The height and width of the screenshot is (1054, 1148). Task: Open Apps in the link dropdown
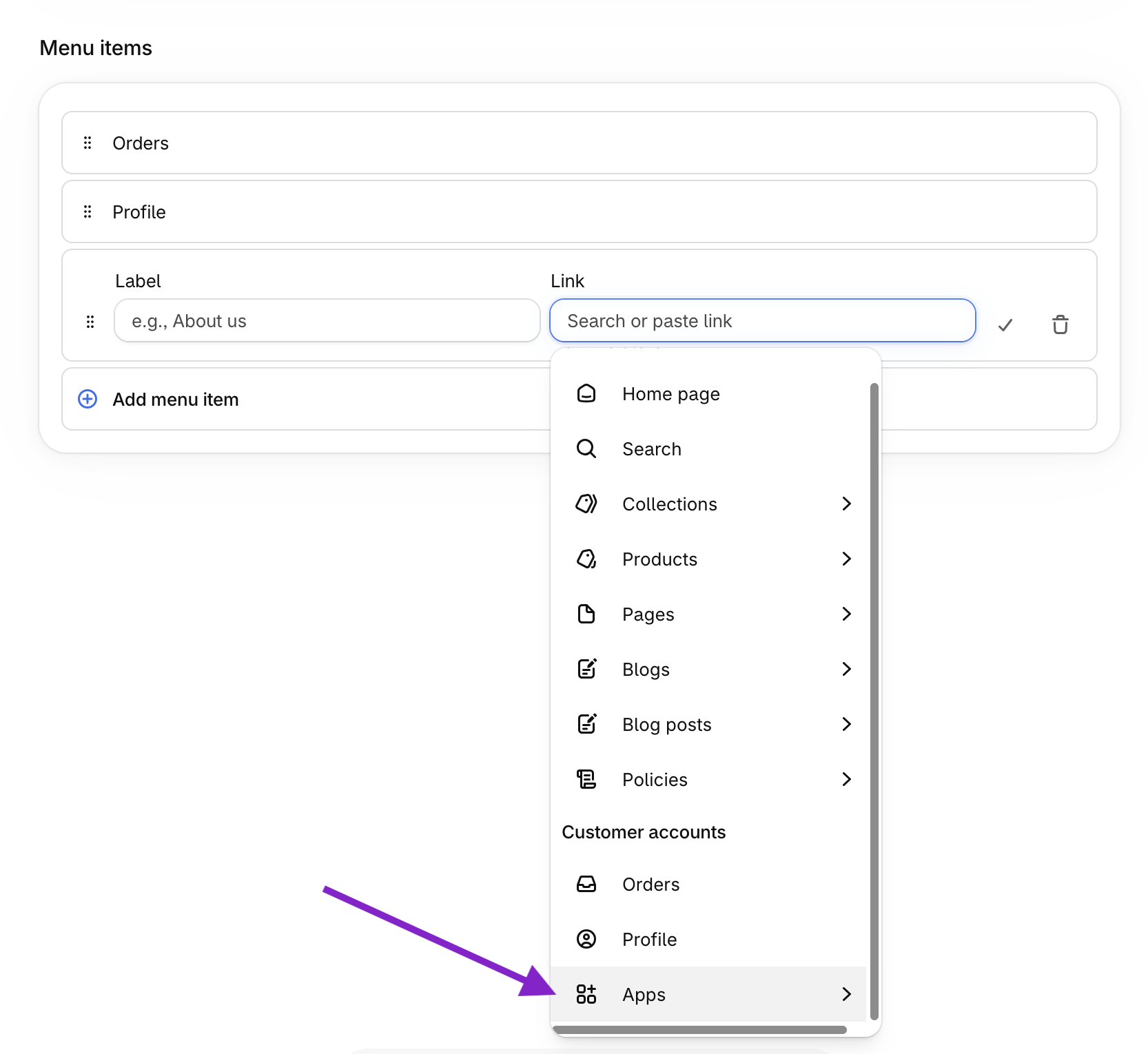click(708, 994)
